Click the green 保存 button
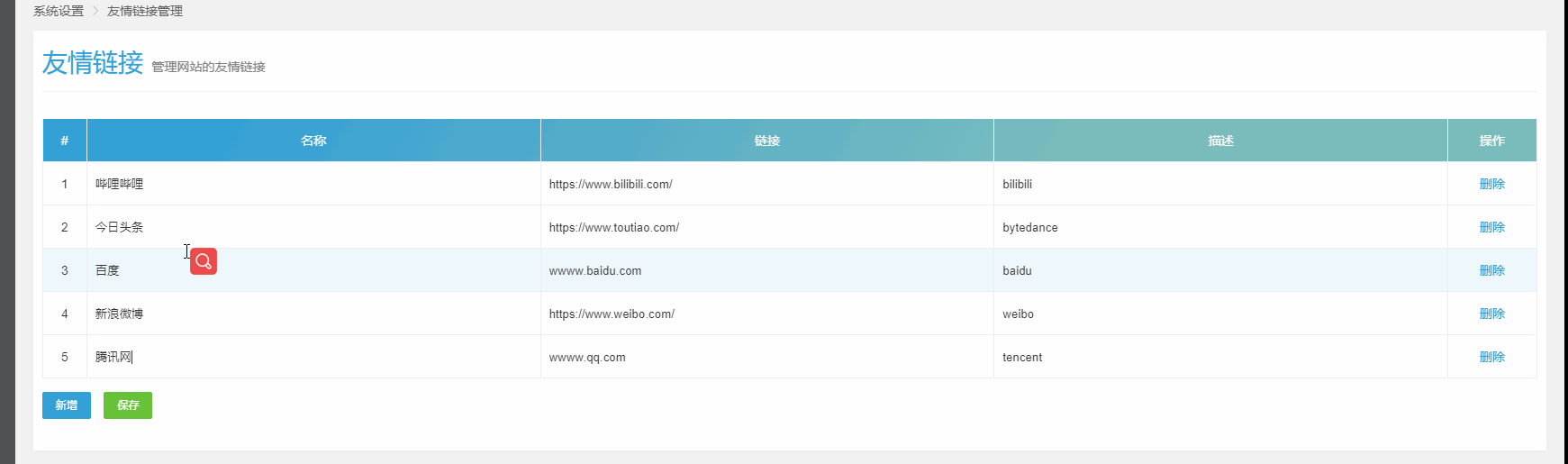 [x=128, y=405]
